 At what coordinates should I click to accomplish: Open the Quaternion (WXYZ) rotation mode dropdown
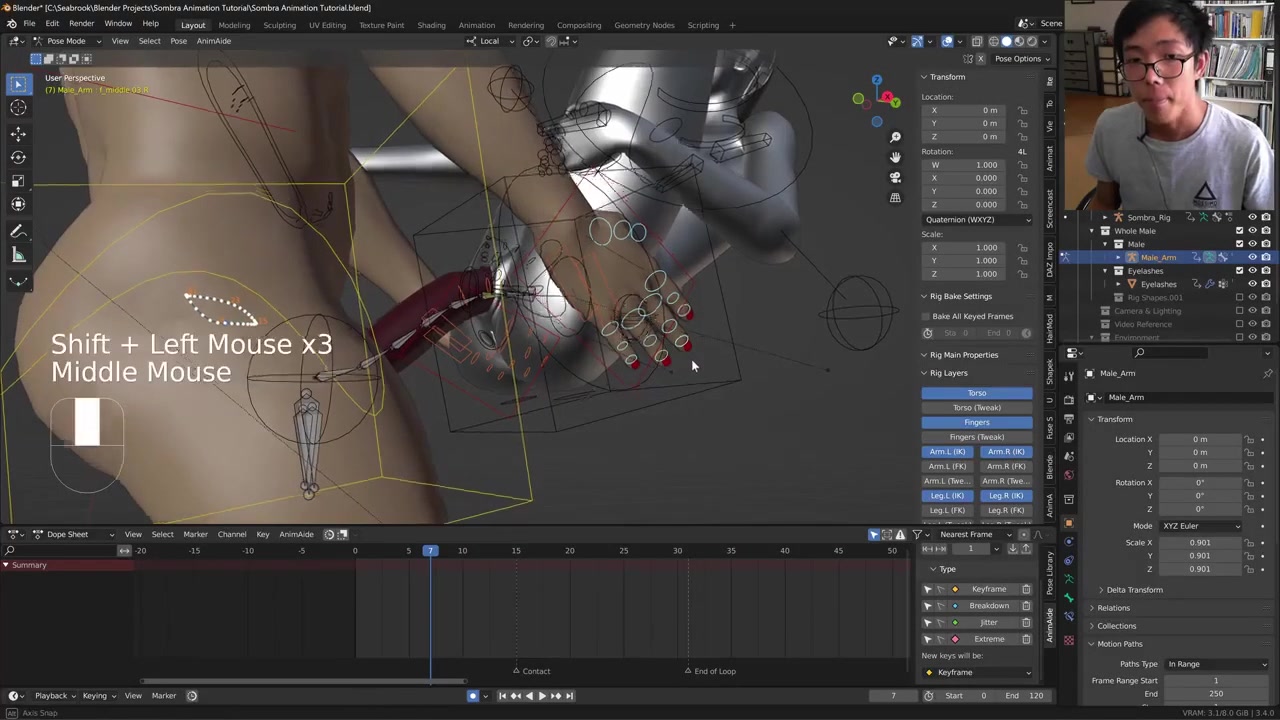click(x=977, y=219)
